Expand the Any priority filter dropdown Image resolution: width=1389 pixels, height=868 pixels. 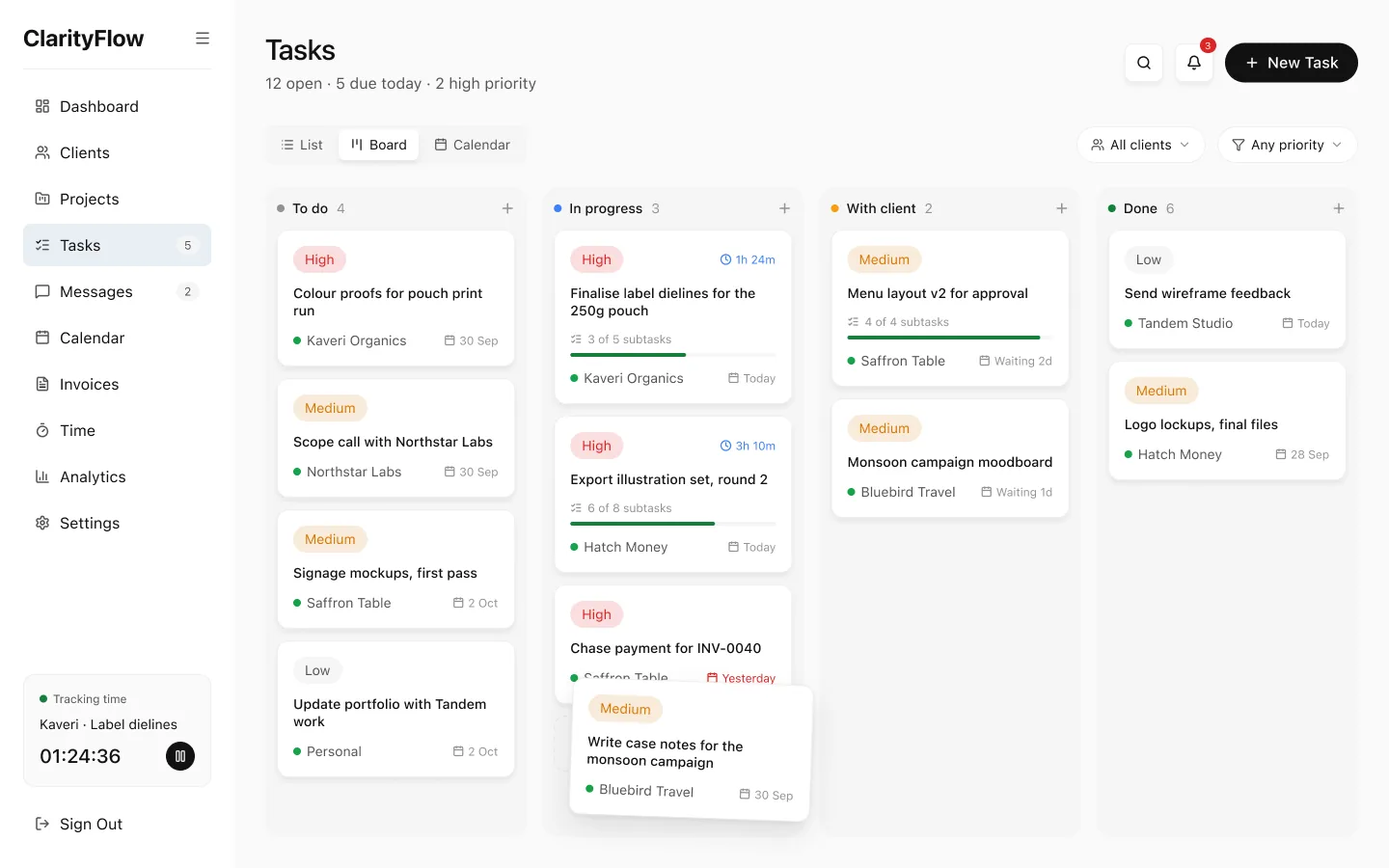click(1287, 145)
